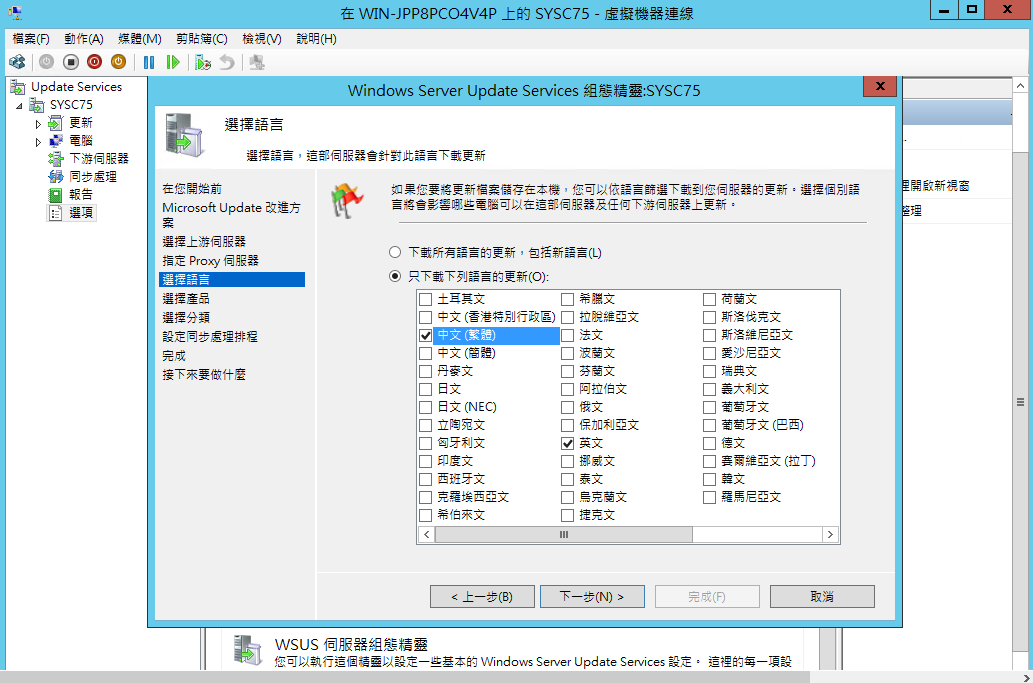1033x683 pixels.
Task: Open the 選項 node icon
Action: tap(56, 213)
